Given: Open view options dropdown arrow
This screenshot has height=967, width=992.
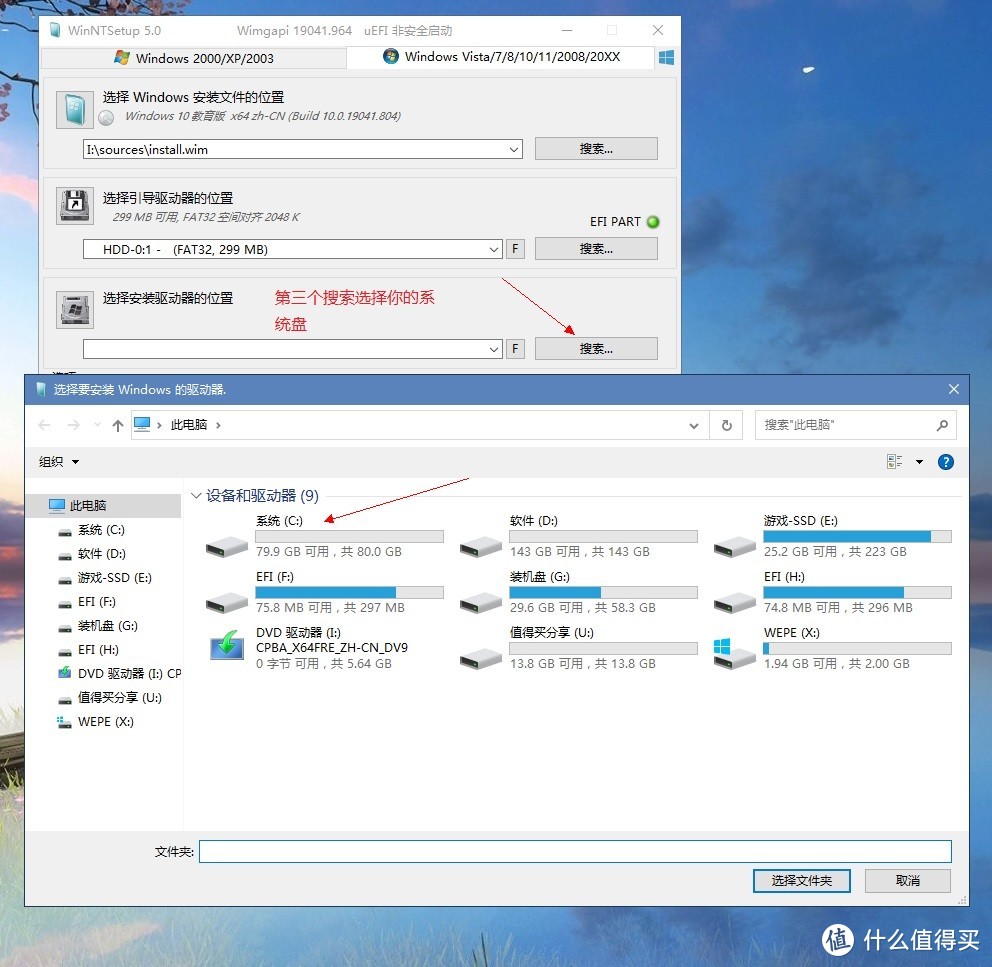Looking at the screenshot, I should point(919,462).
